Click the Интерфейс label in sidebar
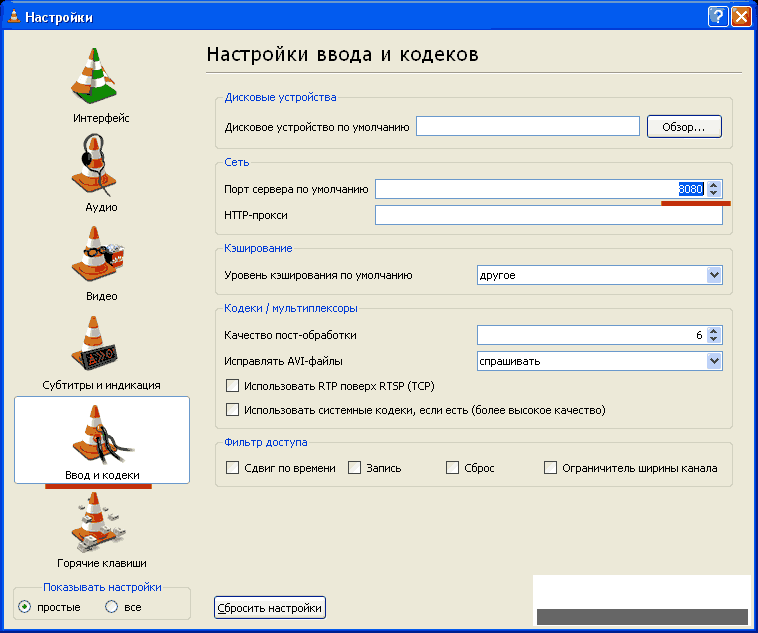Screen dimensions: 758x633 tap(101, 118)
